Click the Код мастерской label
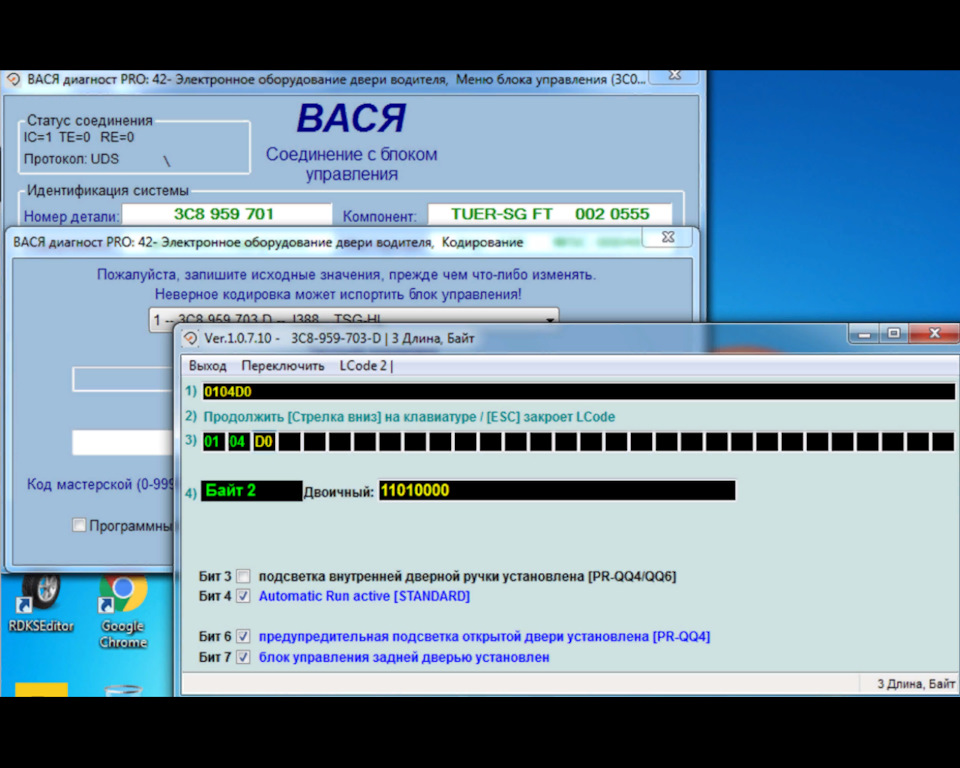 pyautogui.click(x=100, y=484)
